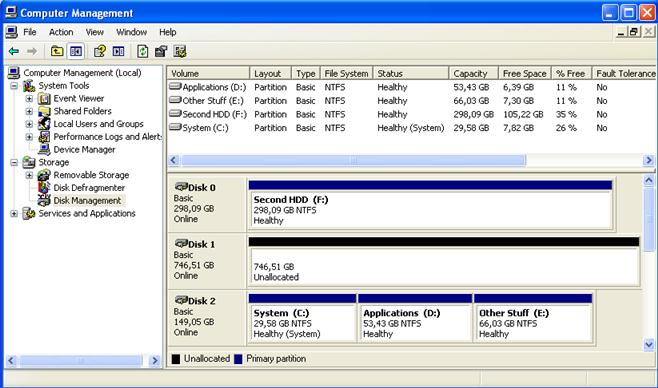Click the Disk 1 label box
Viewport: 658px width, 388px height.
coord(206,260)
